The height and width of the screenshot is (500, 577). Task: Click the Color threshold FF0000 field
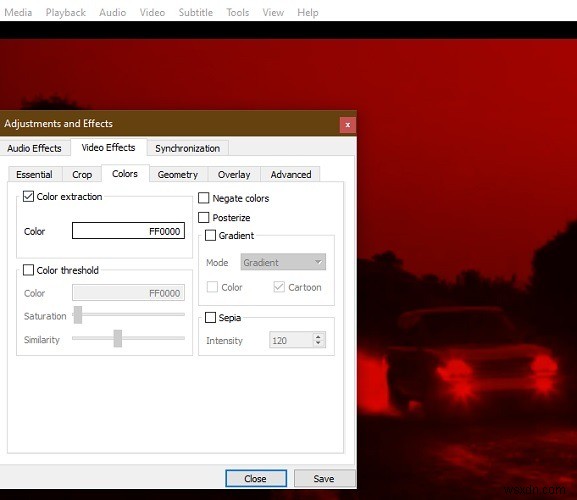pyautogui.click(x=128, y=293)
